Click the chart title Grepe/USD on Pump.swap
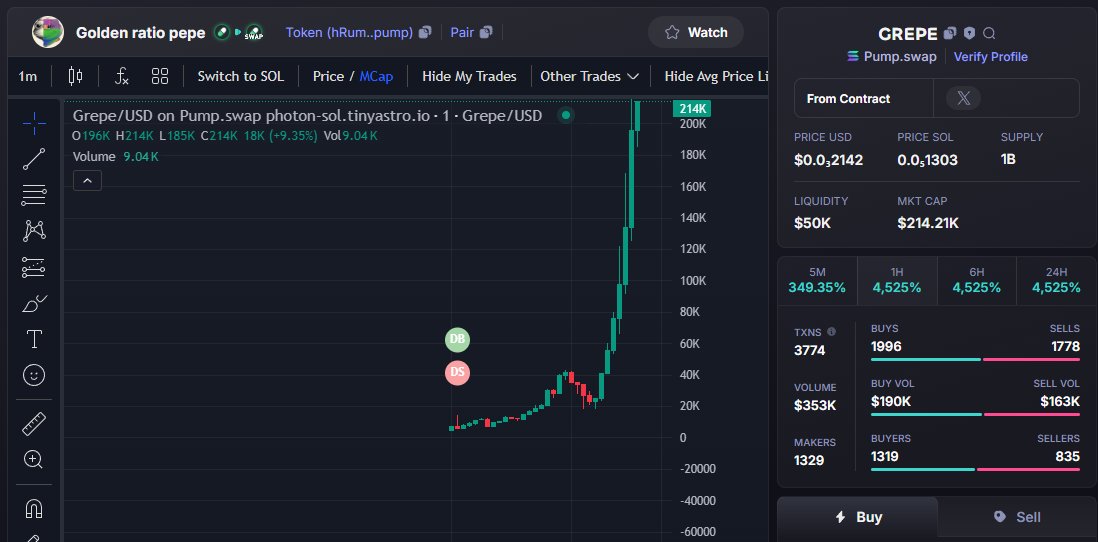The image size is (1098, 542). coord(307,116)
